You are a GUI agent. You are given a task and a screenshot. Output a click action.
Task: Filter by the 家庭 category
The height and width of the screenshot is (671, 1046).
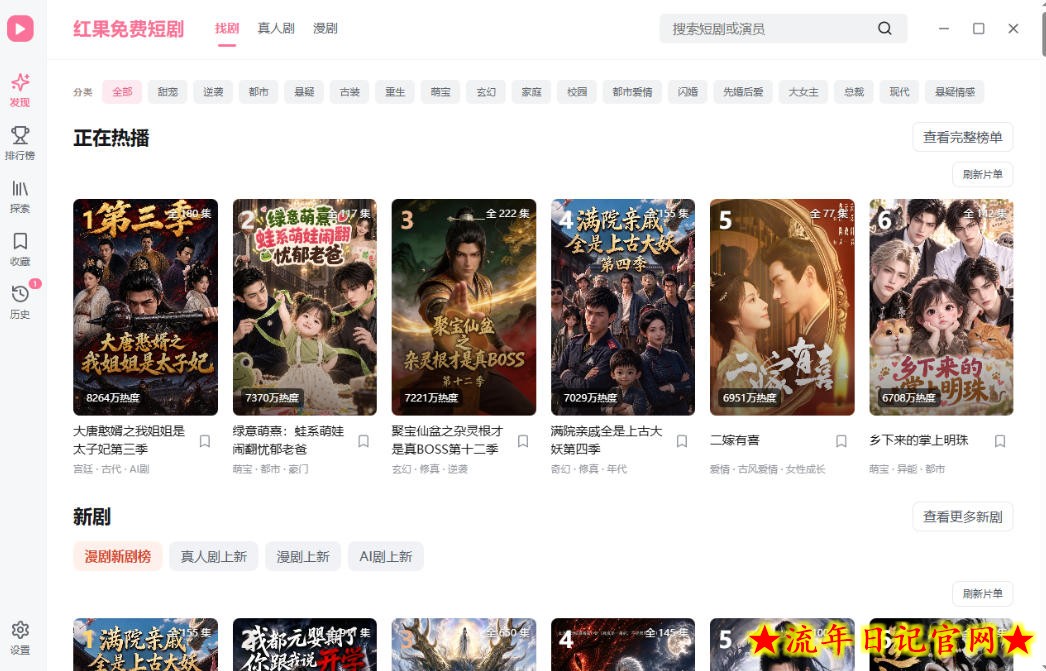(x=531, y=92)
